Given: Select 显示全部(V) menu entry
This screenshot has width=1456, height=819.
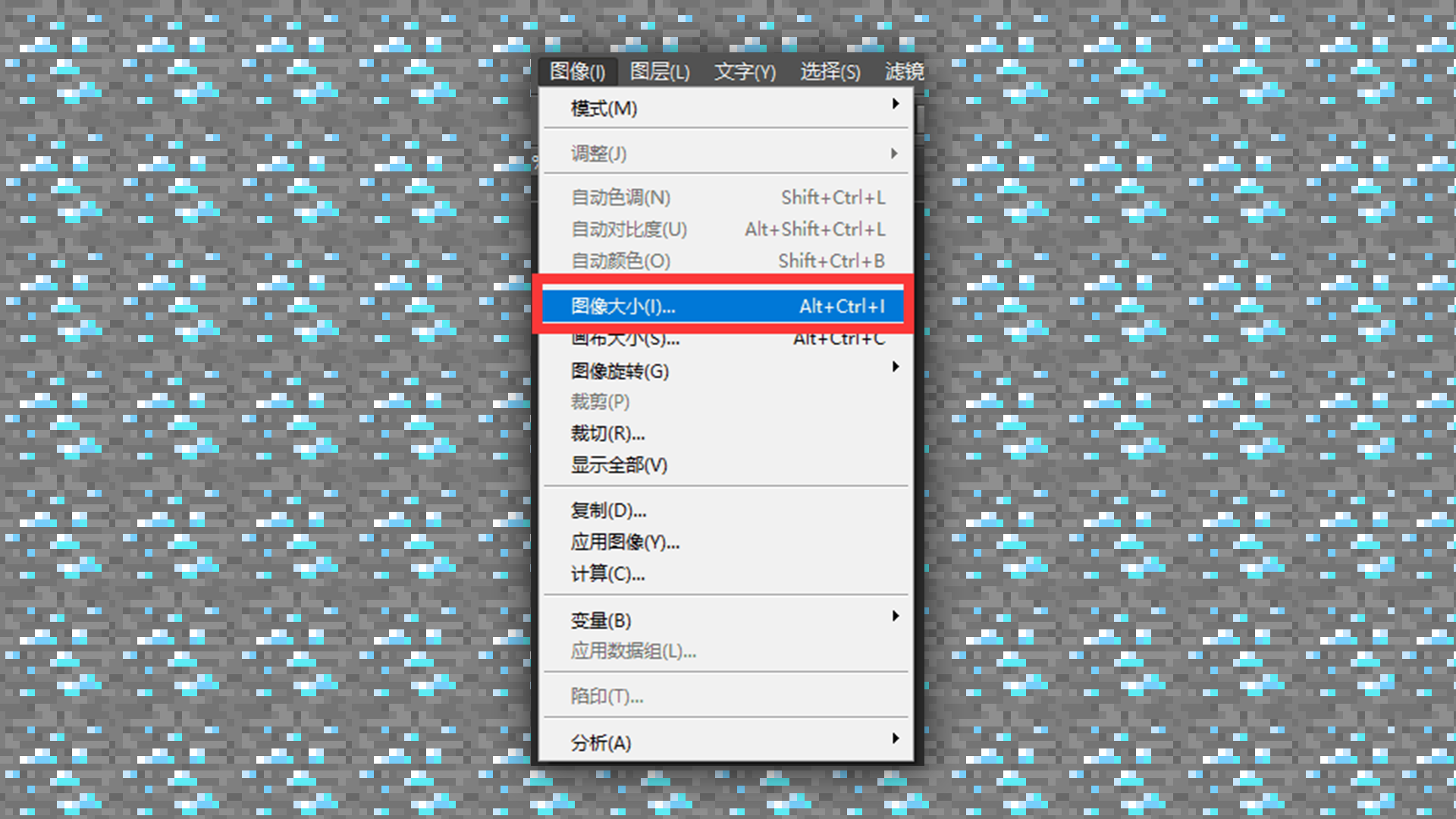Looking at the screenshot, I should [723, 465].
